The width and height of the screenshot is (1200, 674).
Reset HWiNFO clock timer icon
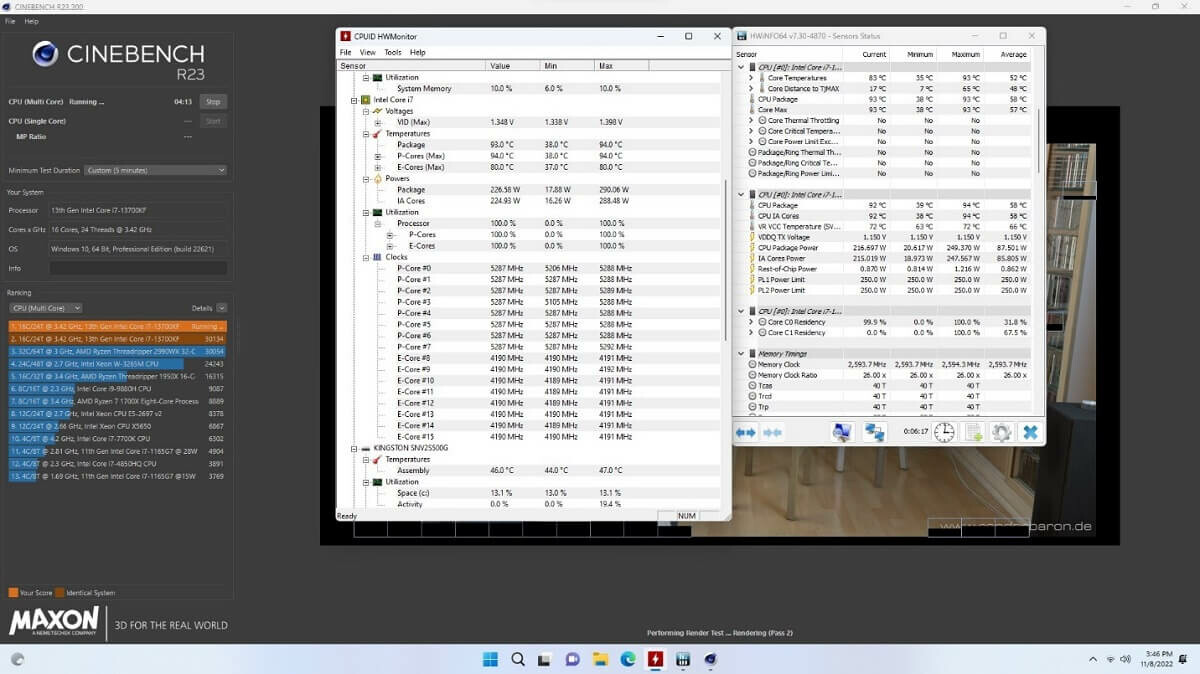(x=944, y=432)
